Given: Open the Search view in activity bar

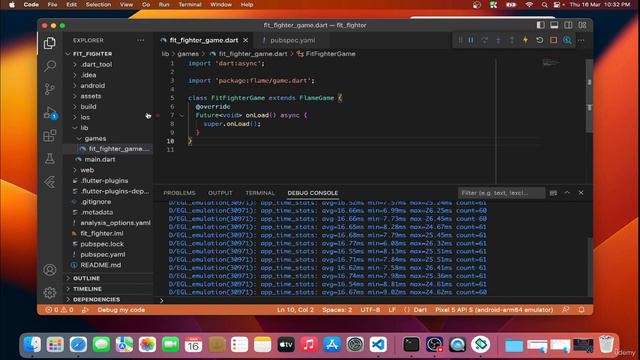Looking at the screenshot, I should 50,66.
